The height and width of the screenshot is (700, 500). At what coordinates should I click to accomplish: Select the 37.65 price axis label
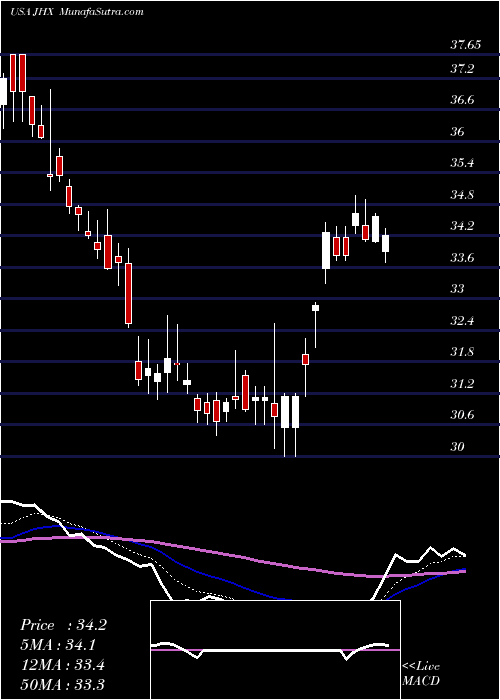pyautogui.click(x=466, y=45)
